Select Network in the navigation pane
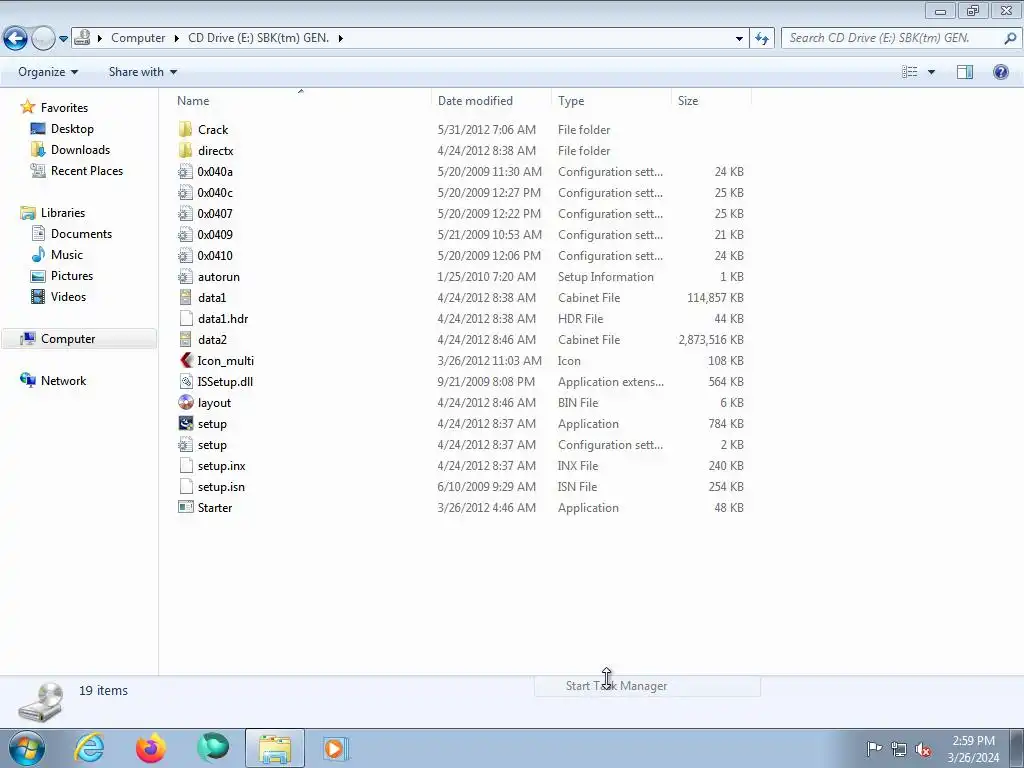 (63, 381)
